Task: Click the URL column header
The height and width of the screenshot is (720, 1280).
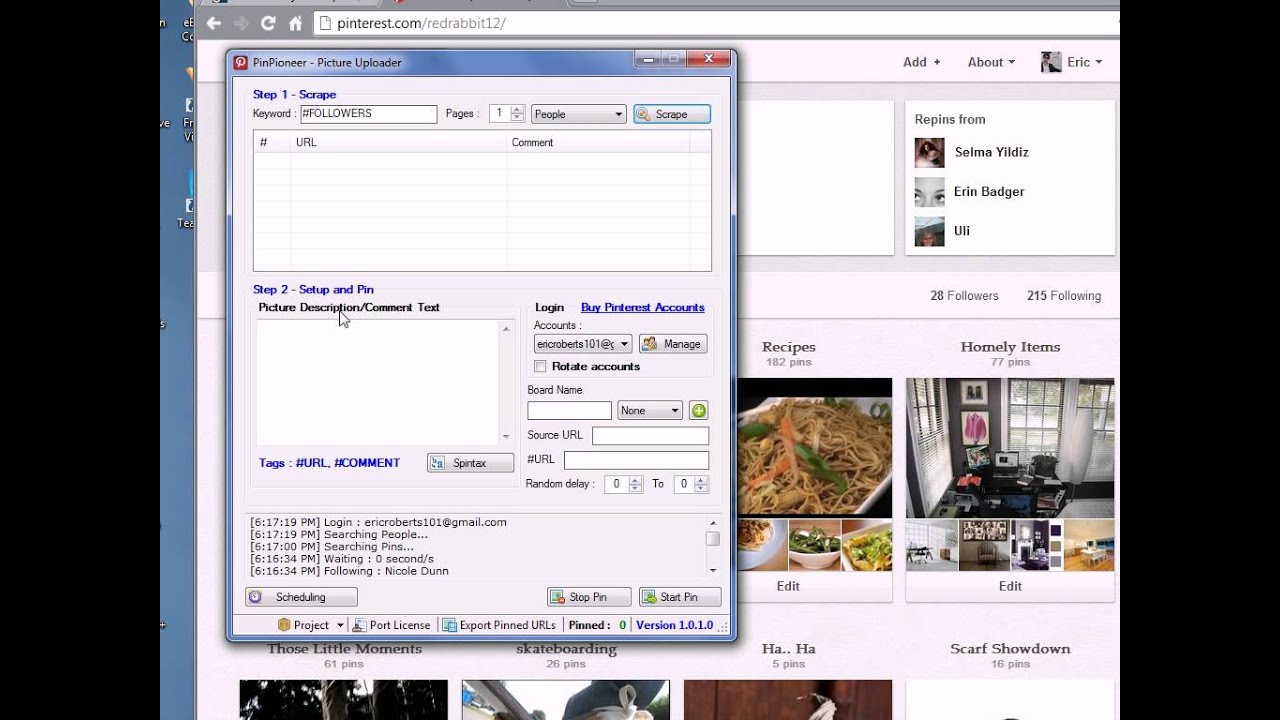Action: (x=398, y=142)
